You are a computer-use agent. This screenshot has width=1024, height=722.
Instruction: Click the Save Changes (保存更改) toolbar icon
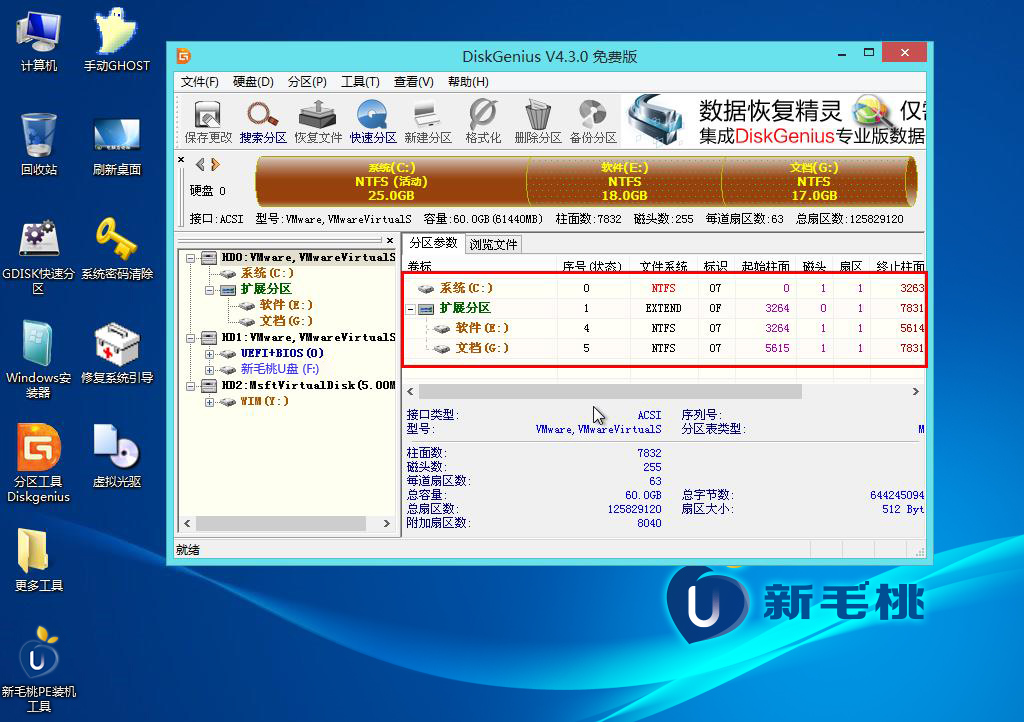pyautogui.click(x=208, y=121)
